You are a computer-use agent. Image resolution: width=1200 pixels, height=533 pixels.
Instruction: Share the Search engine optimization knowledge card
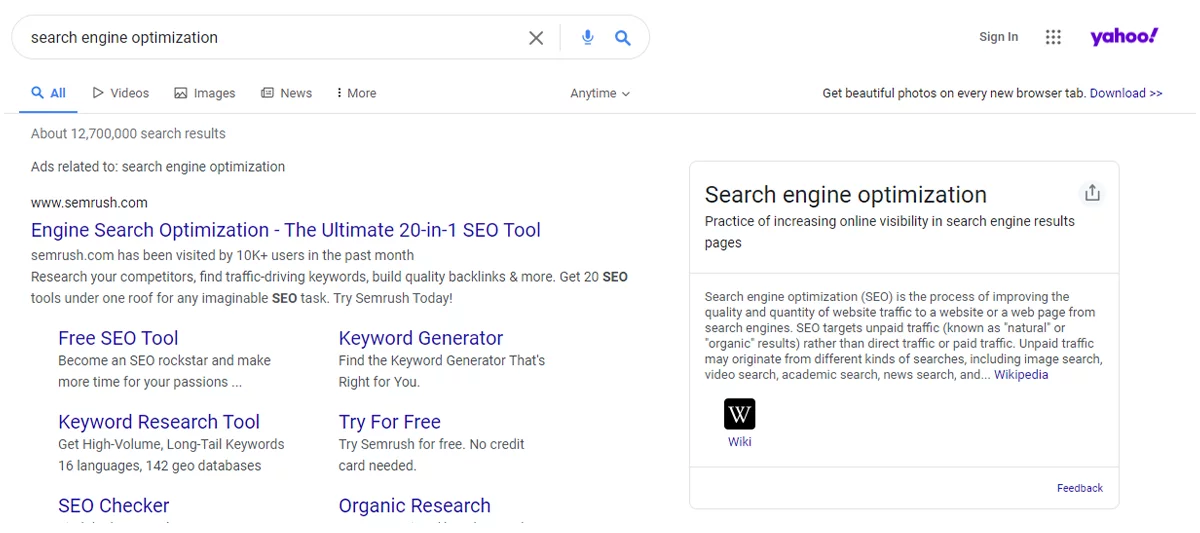[1092, 193]
